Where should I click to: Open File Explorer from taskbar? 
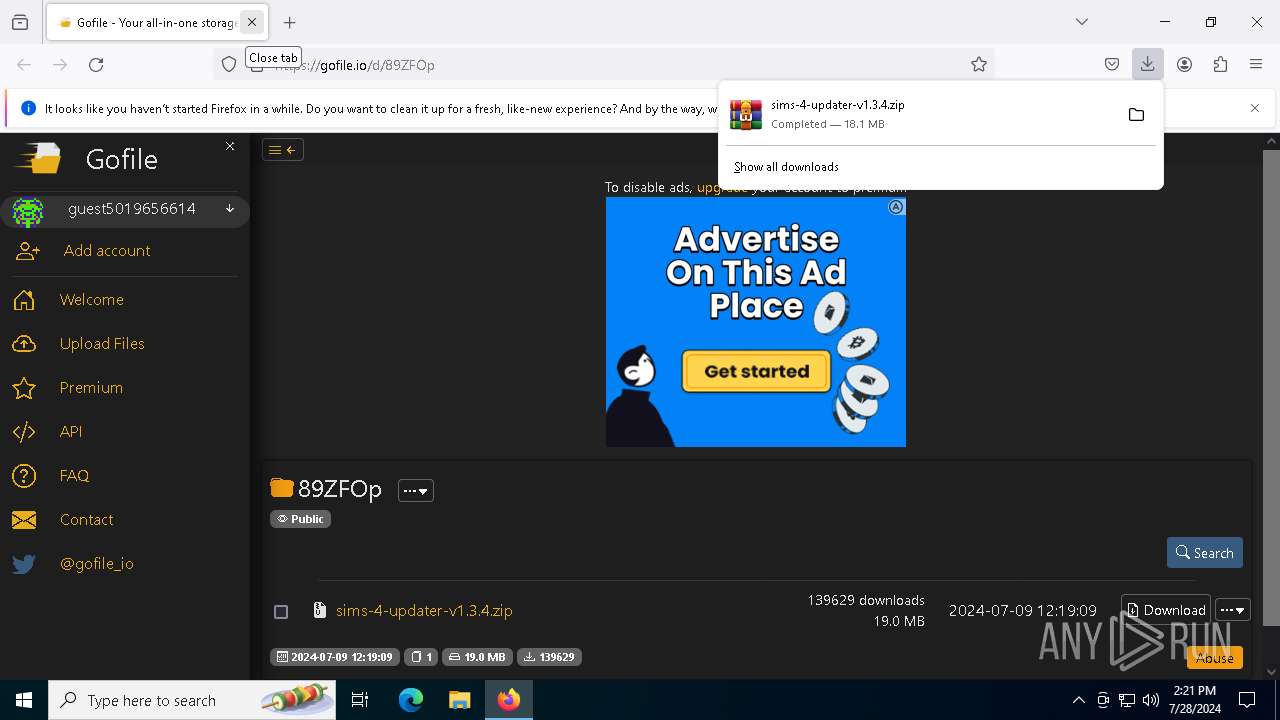click(459, 700)
